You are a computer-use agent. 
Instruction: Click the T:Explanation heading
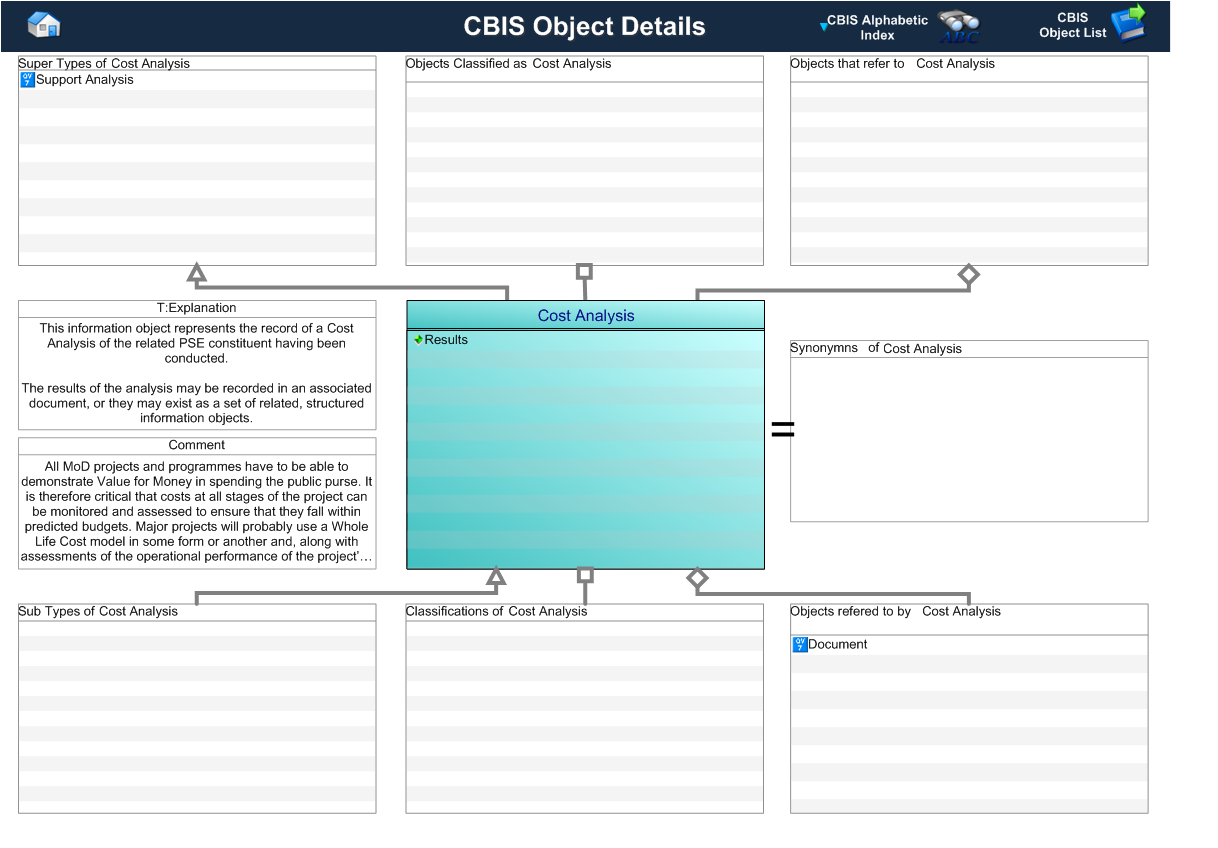coord(197,308)
